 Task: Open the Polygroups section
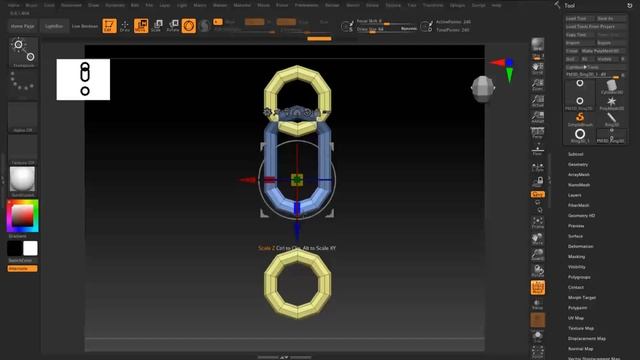579,277
